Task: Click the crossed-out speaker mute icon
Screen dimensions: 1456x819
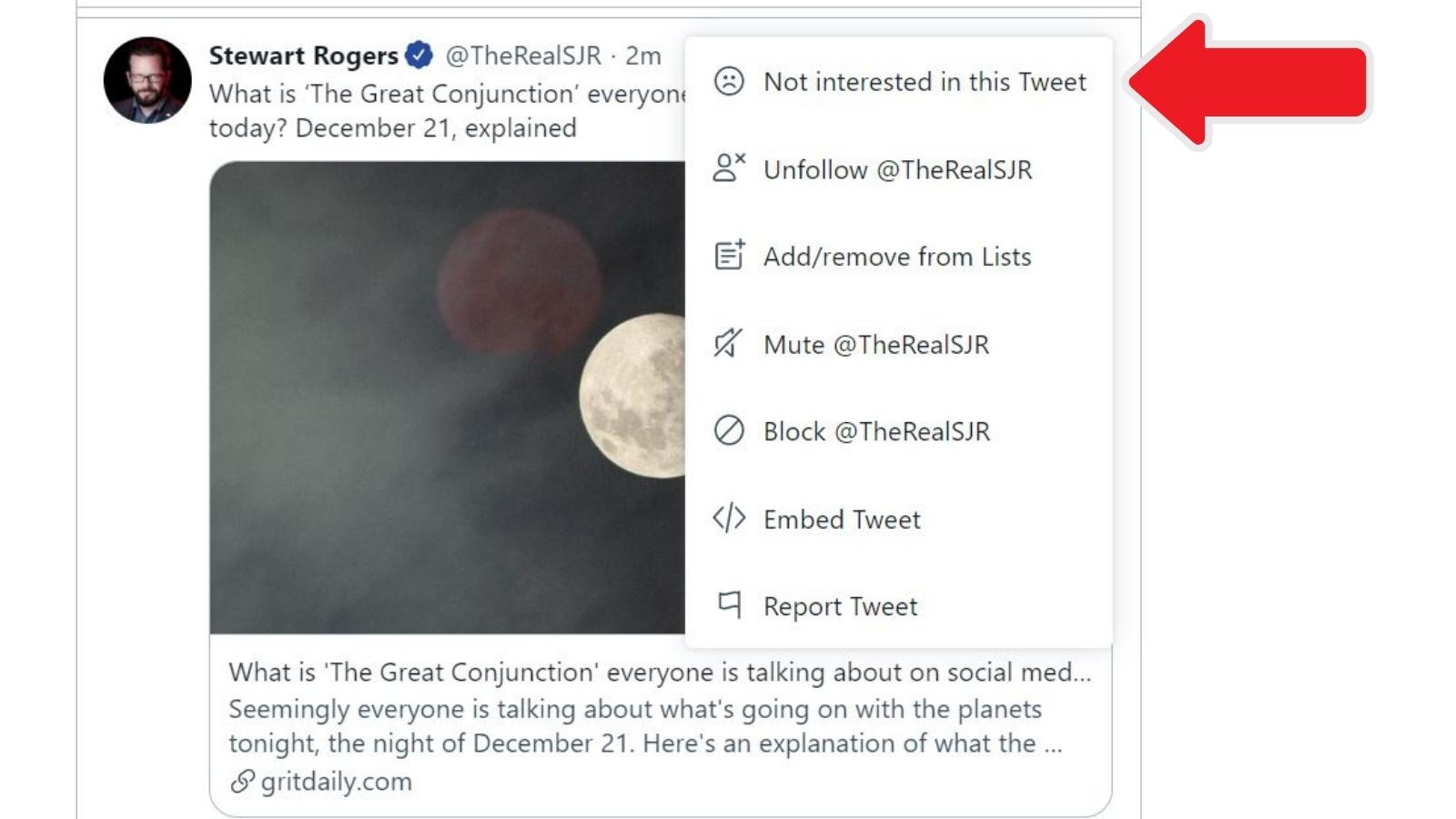Action: tap(728, 344)
